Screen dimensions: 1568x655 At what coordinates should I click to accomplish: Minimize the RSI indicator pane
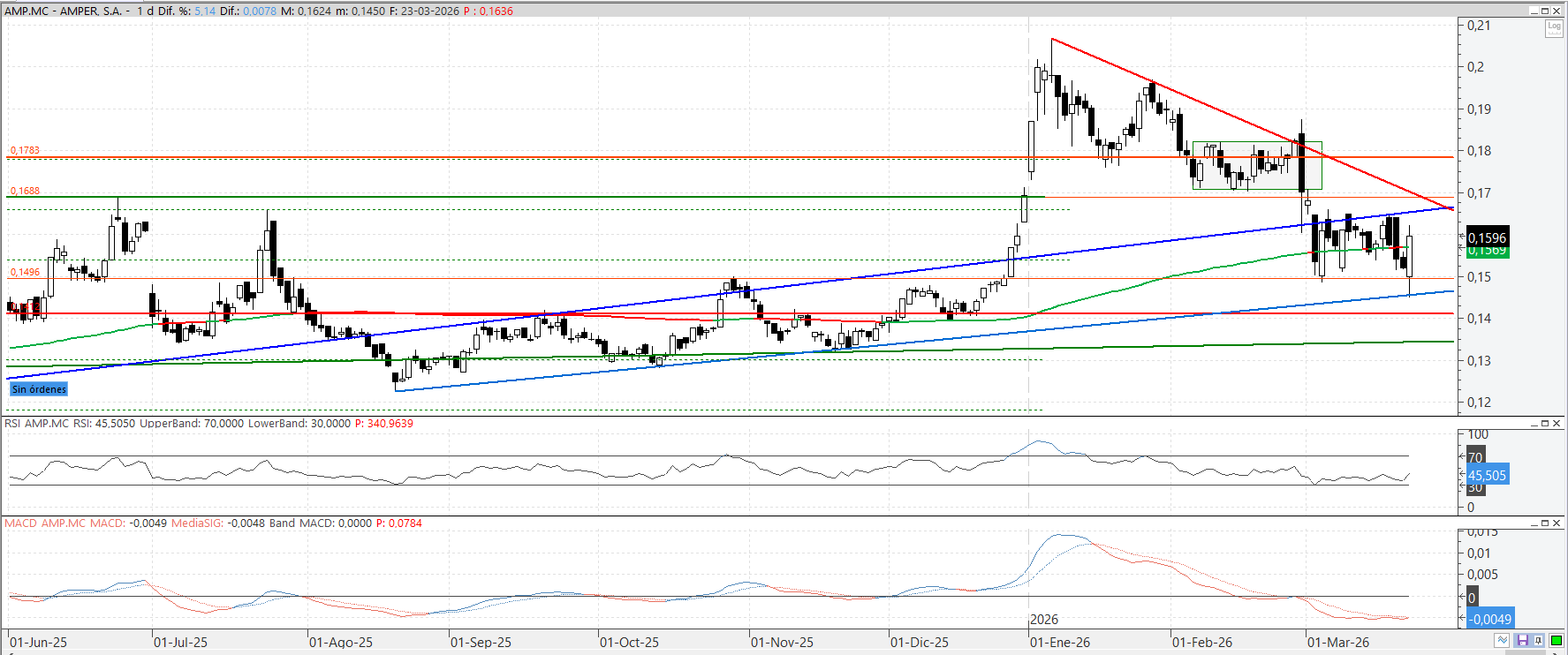[1534, 424]
